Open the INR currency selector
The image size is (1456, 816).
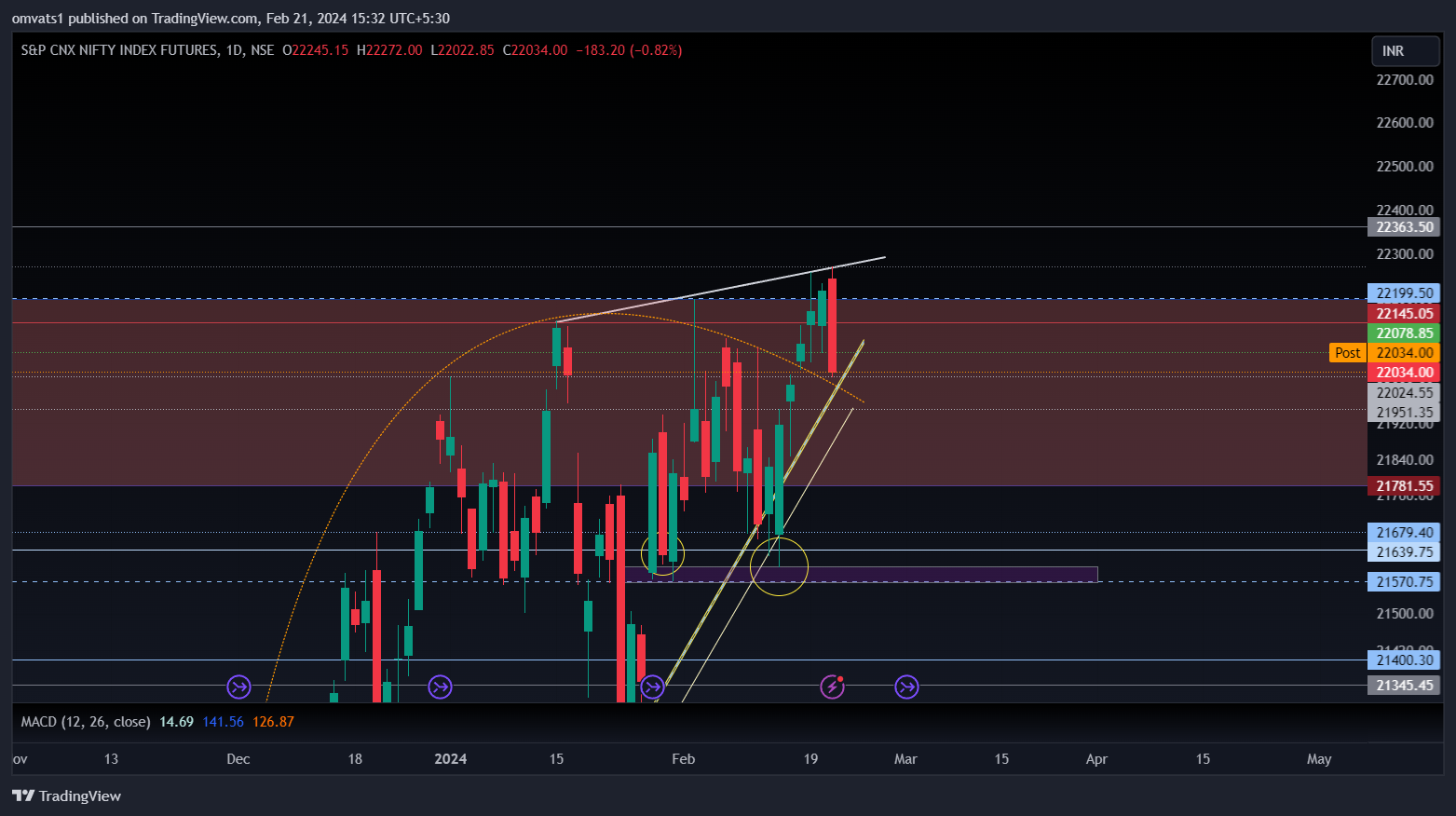(1405, 51)
